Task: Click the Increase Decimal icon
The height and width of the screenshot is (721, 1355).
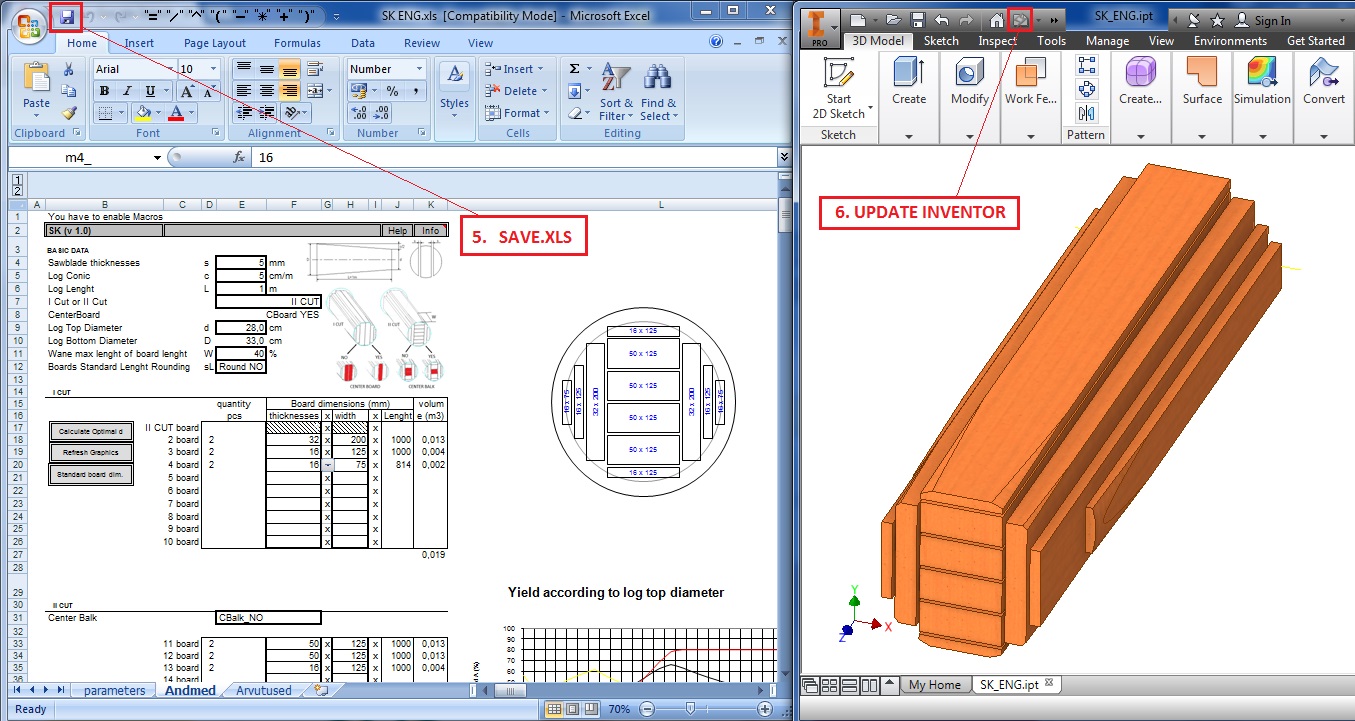Action: (x=359, y=113)
